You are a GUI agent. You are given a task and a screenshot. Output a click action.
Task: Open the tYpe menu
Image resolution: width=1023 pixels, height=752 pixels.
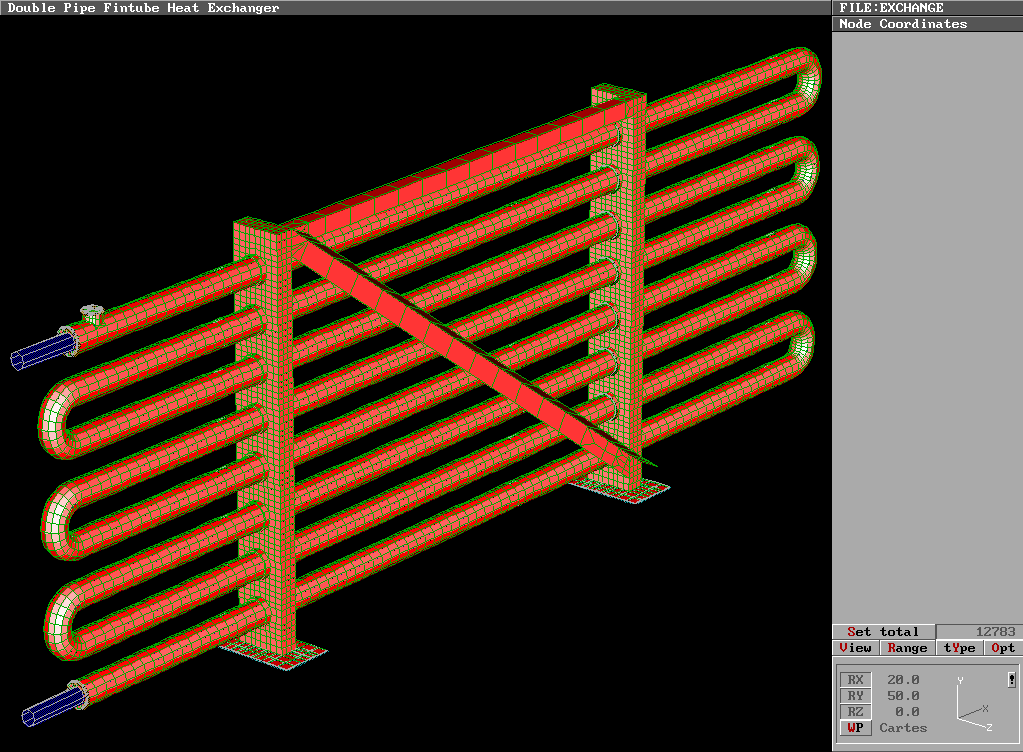click(959, 648)
